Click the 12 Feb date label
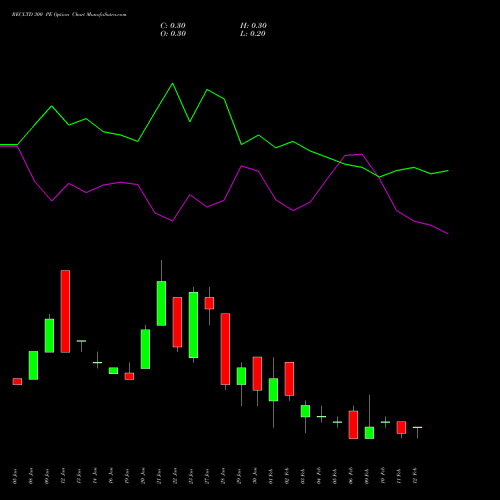Image resolution: width=500 pixels, height=500 pixels. [x=415, y=476]
